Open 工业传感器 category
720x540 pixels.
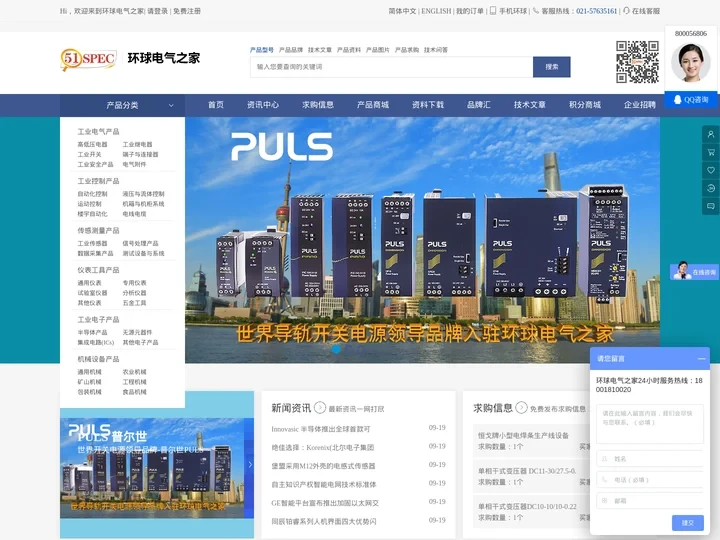coord(92,243)
